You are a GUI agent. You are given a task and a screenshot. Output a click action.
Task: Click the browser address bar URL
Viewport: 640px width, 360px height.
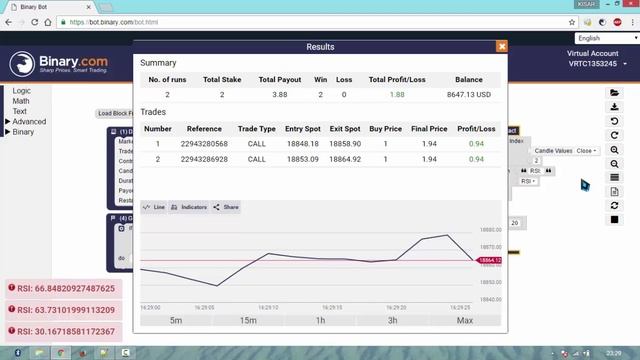(113, 22)
